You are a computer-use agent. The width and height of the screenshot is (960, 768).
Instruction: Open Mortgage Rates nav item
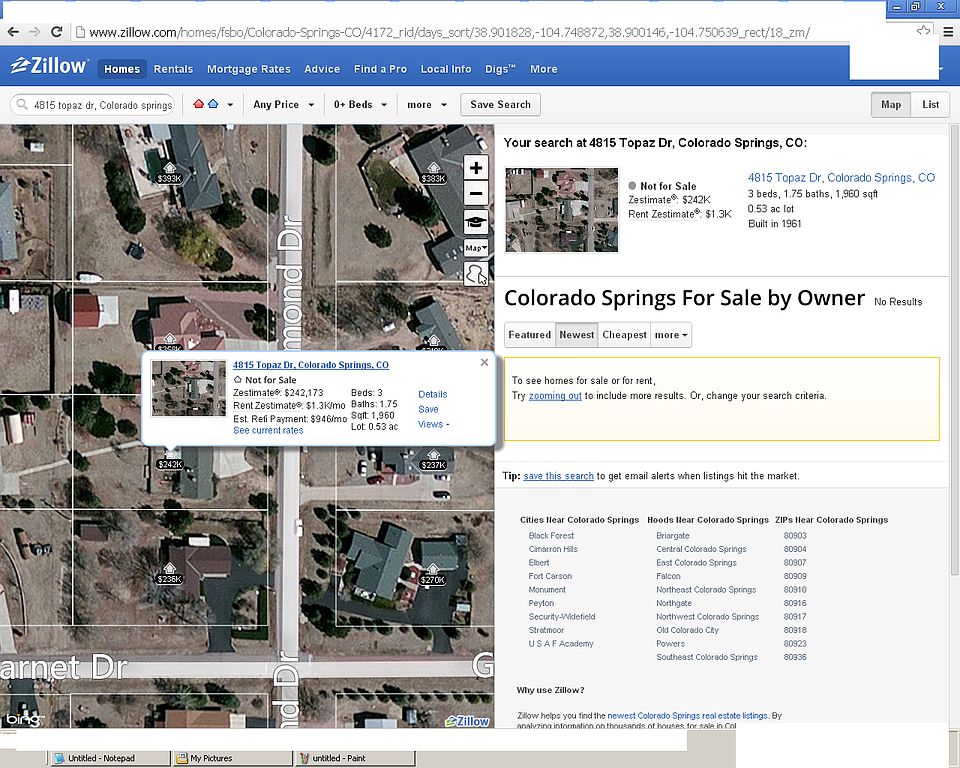(x=249, y=69)
